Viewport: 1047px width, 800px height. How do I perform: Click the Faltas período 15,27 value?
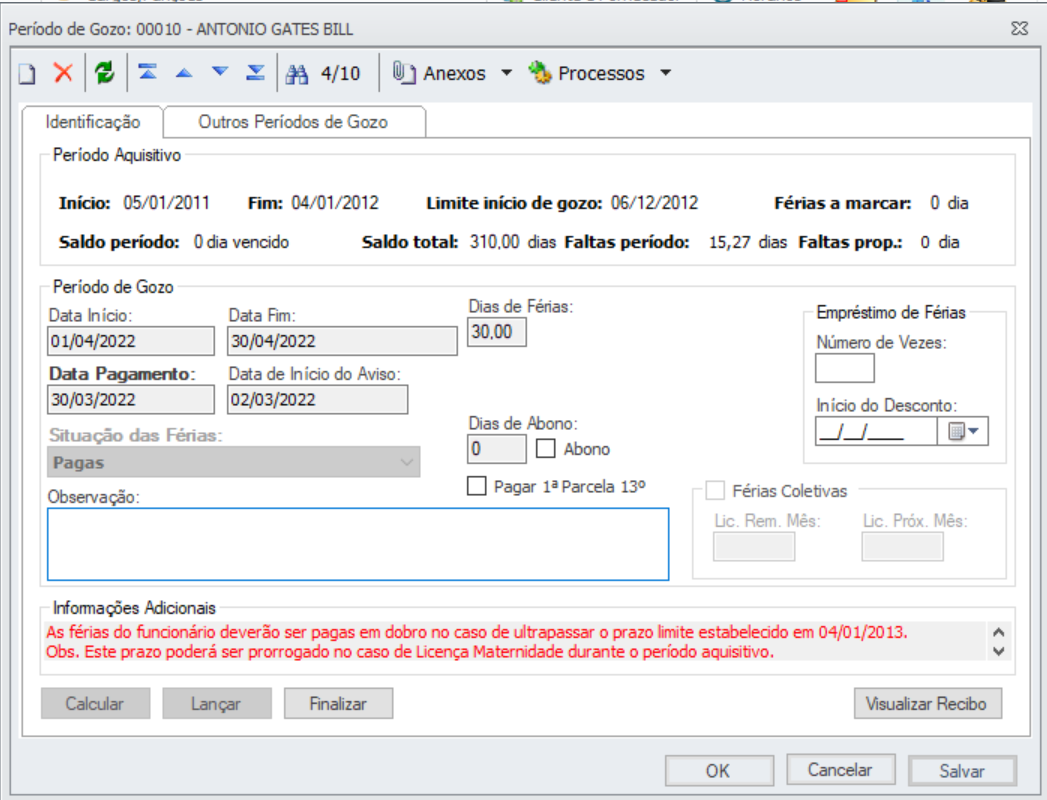coord(730,242)
